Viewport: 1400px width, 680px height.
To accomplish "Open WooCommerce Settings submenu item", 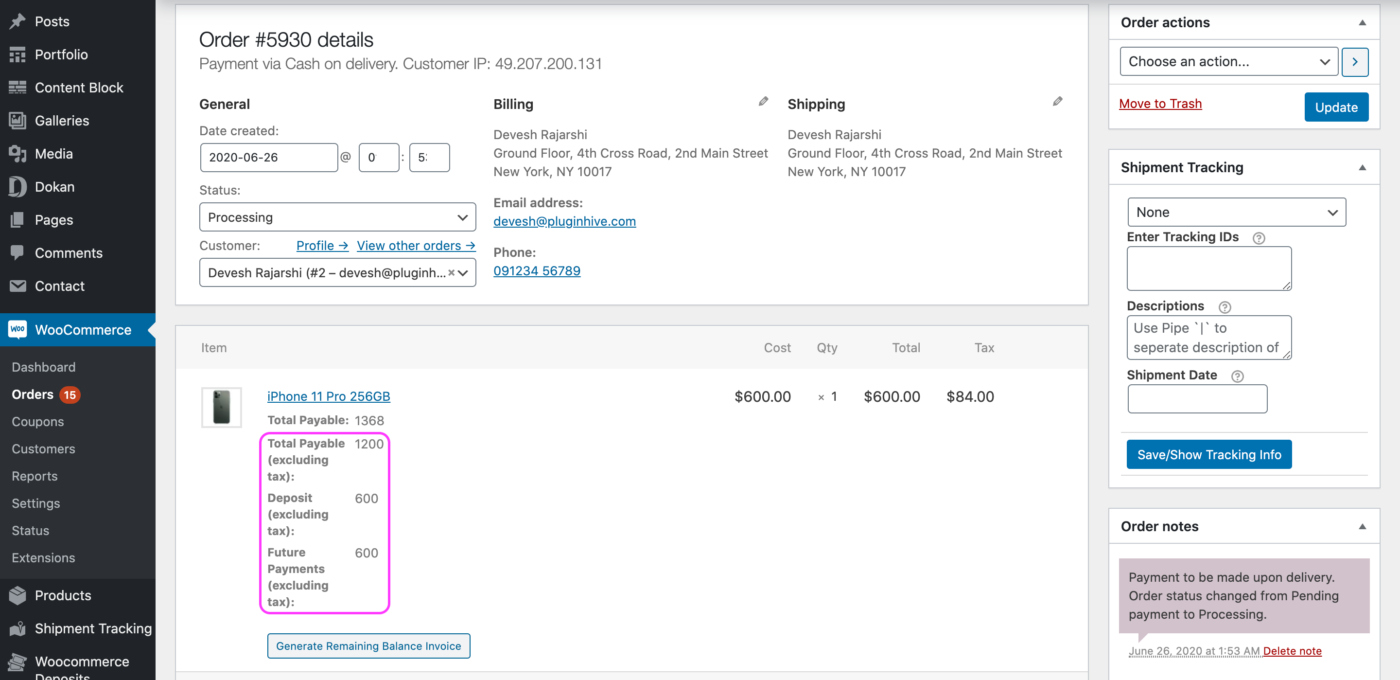I will 36,503.
